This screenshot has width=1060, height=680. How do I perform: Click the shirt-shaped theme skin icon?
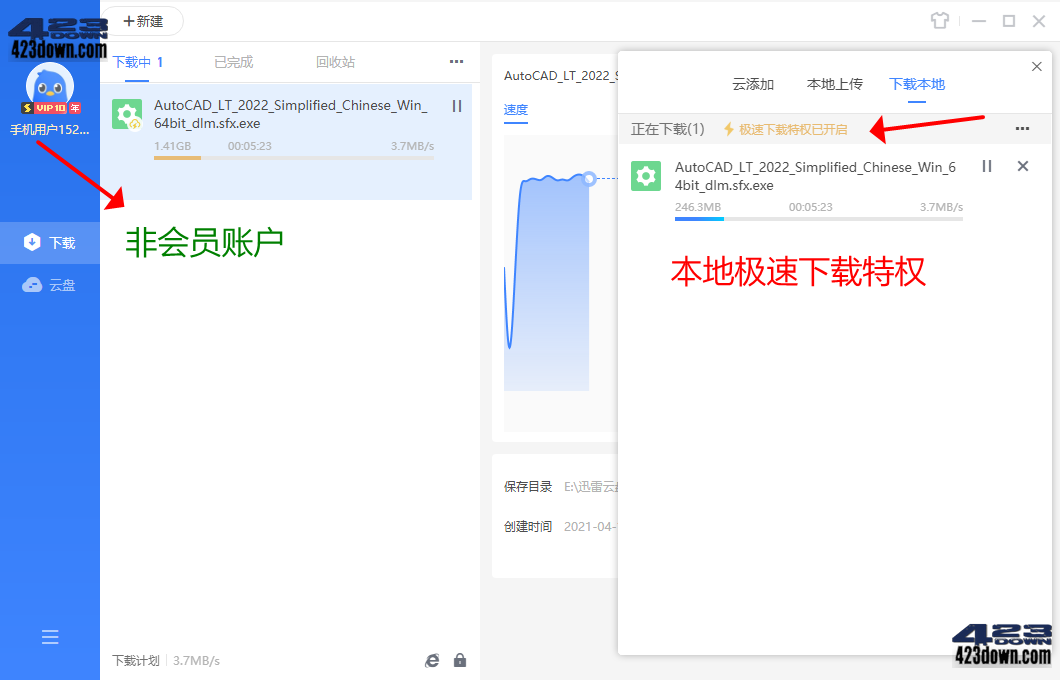click(940, 20)
